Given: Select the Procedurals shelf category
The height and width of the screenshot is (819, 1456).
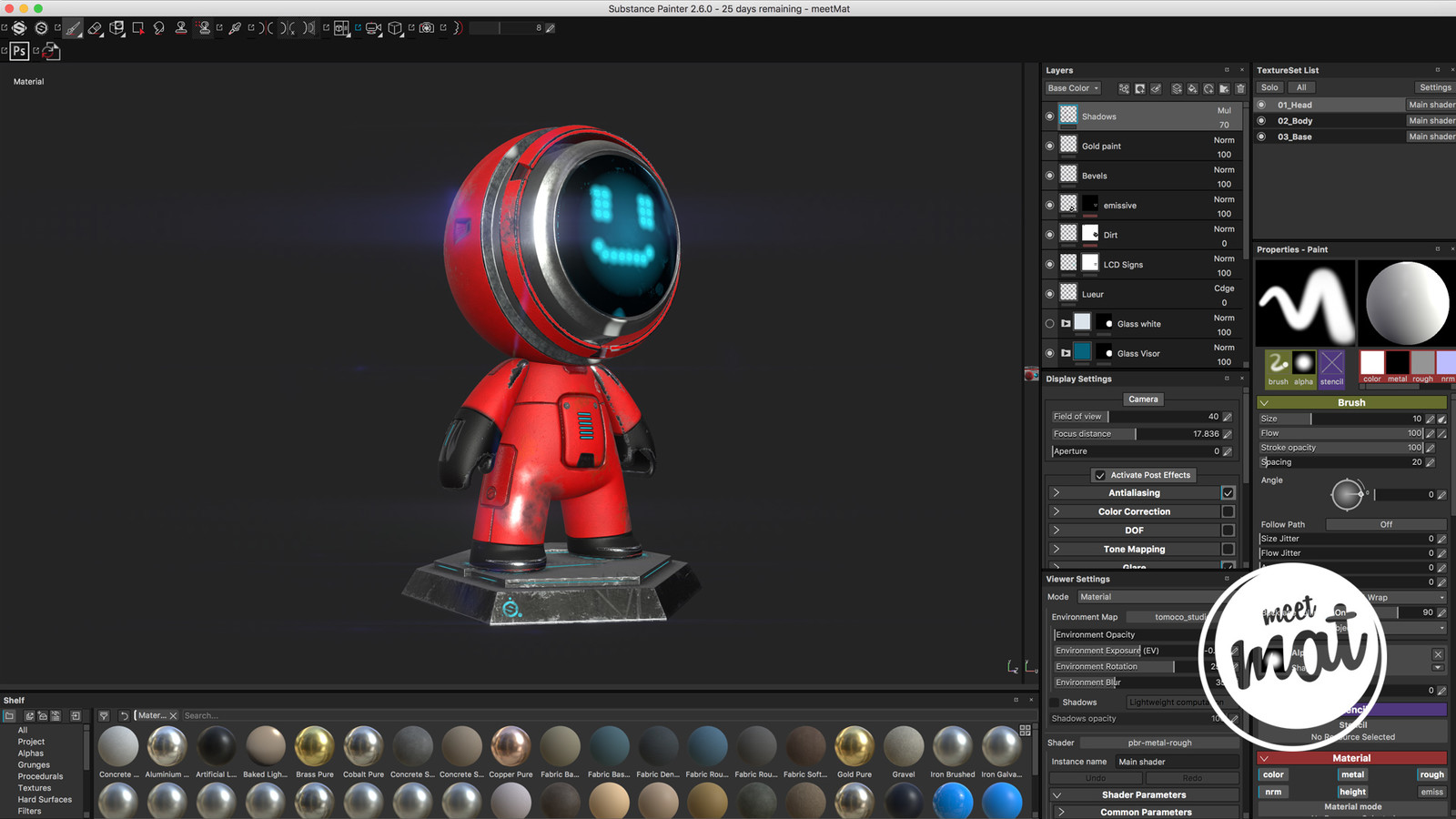Looking at the screenshot, I should coord(41,777).
